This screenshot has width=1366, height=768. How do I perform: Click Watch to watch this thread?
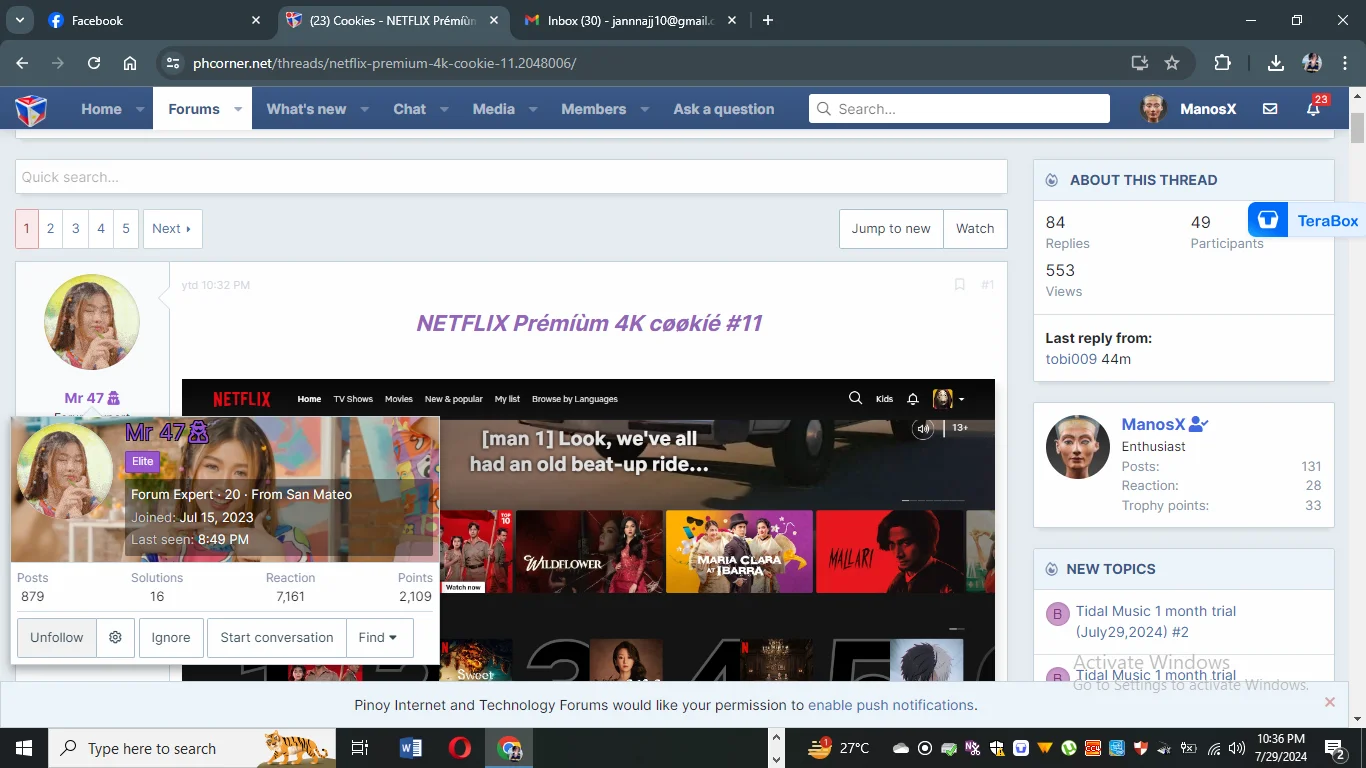click(975, 228)
